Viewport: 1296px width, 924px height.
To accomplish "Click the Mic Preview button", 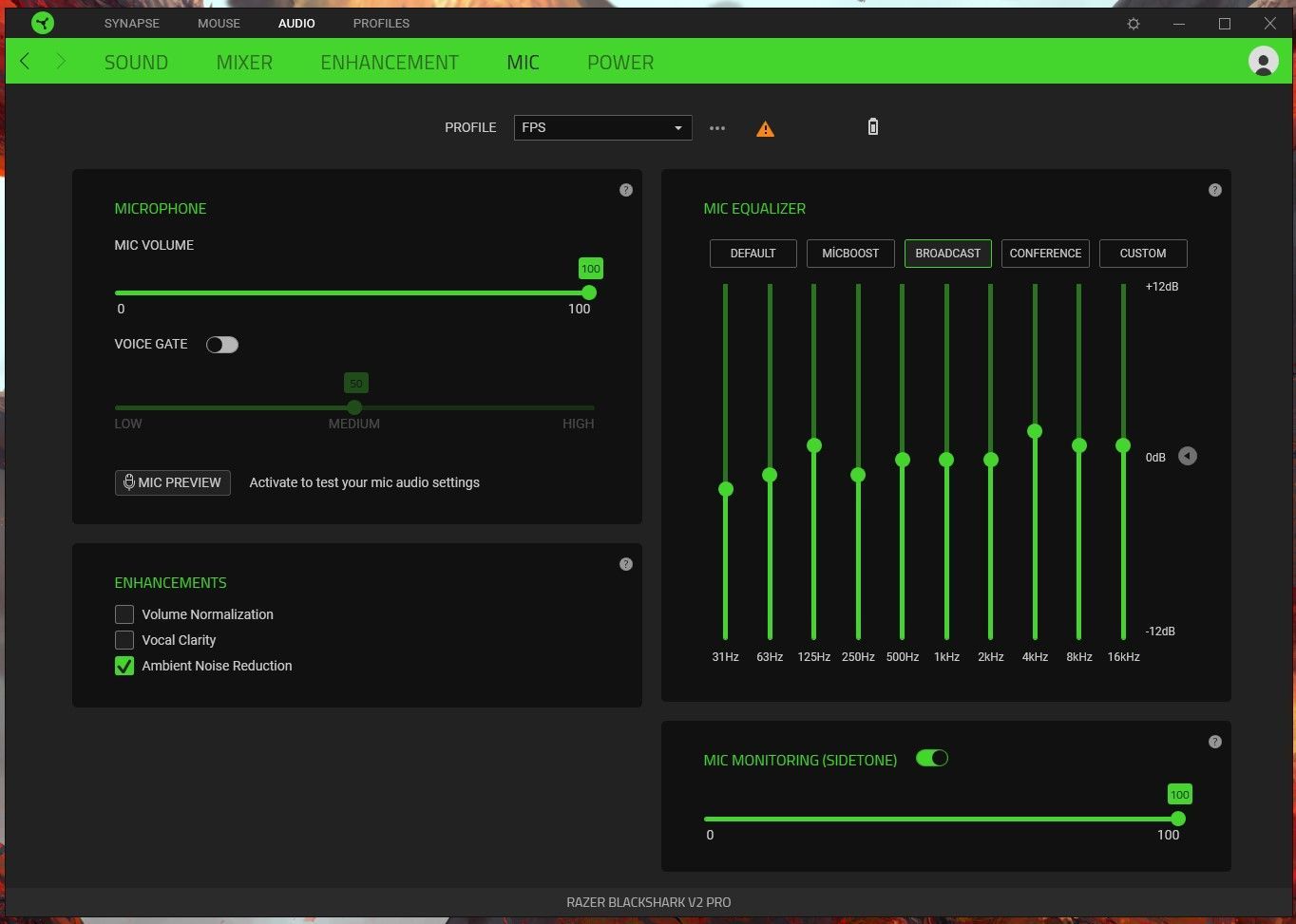I will (173, 482).
